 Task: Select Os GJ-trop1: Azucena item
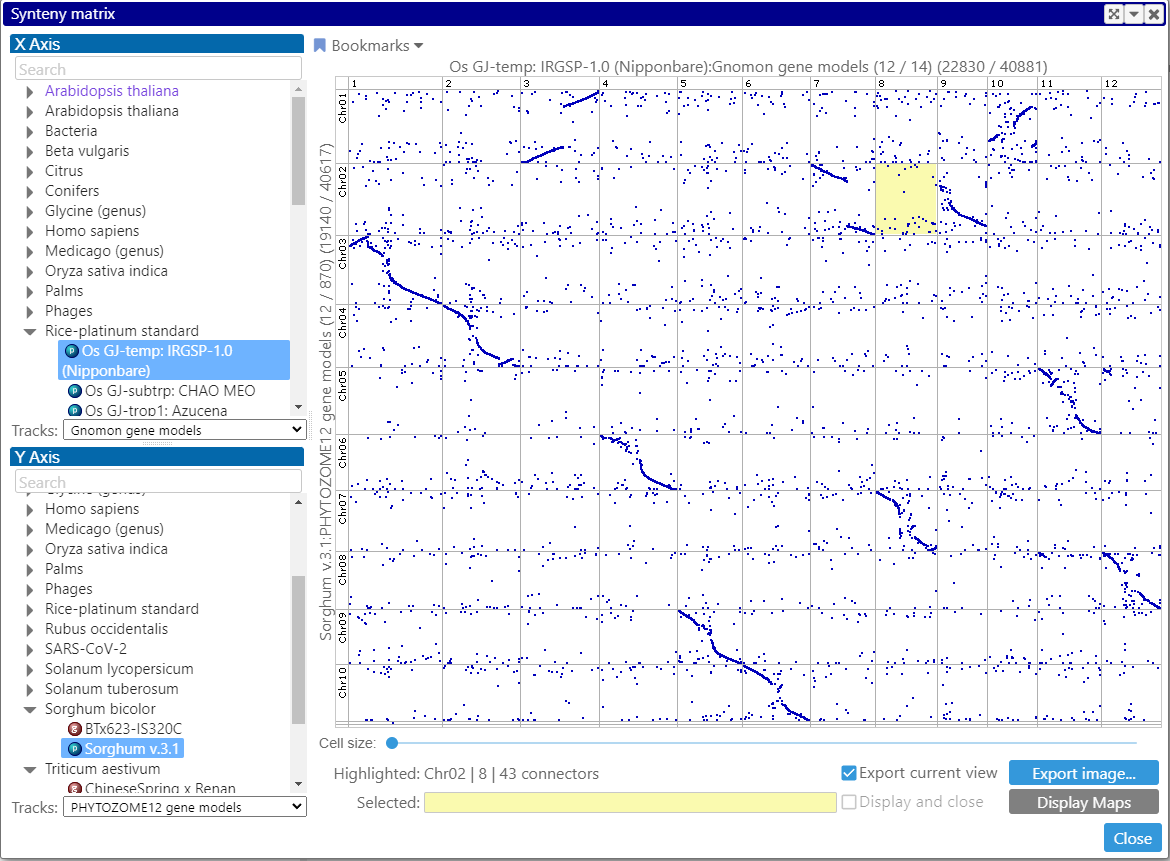pos(156,410)
